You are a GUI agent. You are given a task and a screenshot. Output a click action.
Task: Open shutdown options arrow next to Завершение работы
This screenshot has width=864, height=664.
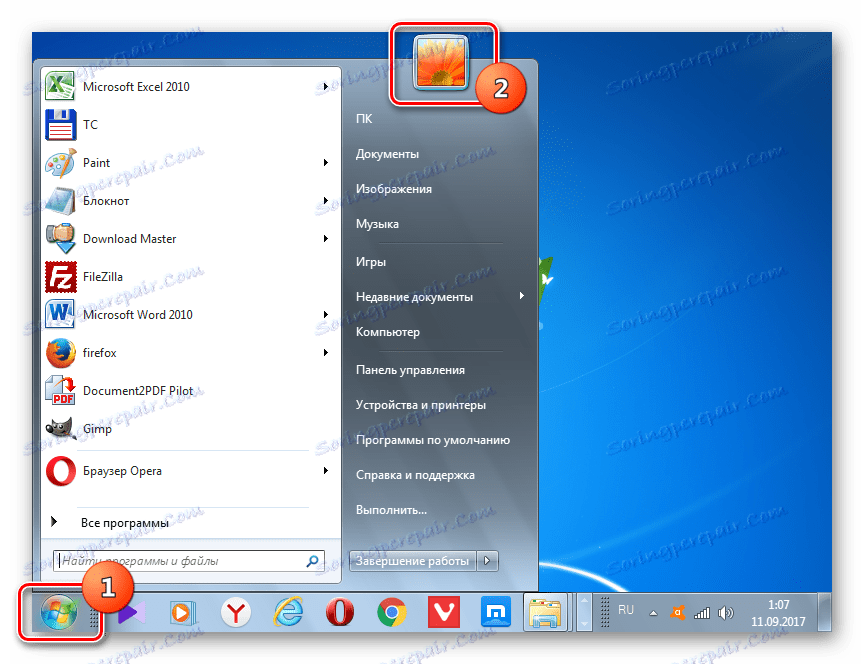click(x=487, y=561)
